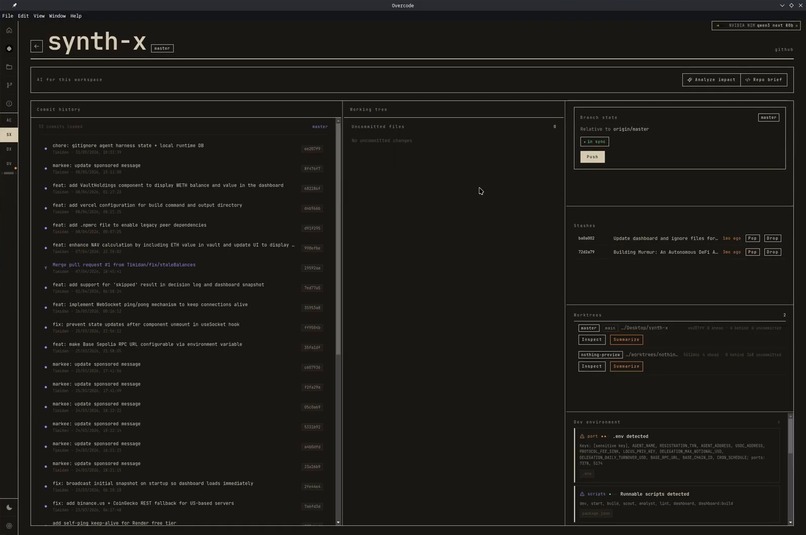This screenshot has height=535, width=806.
Task: Click the commit history scrollbar thumb
Action: (x=338, y=239)
